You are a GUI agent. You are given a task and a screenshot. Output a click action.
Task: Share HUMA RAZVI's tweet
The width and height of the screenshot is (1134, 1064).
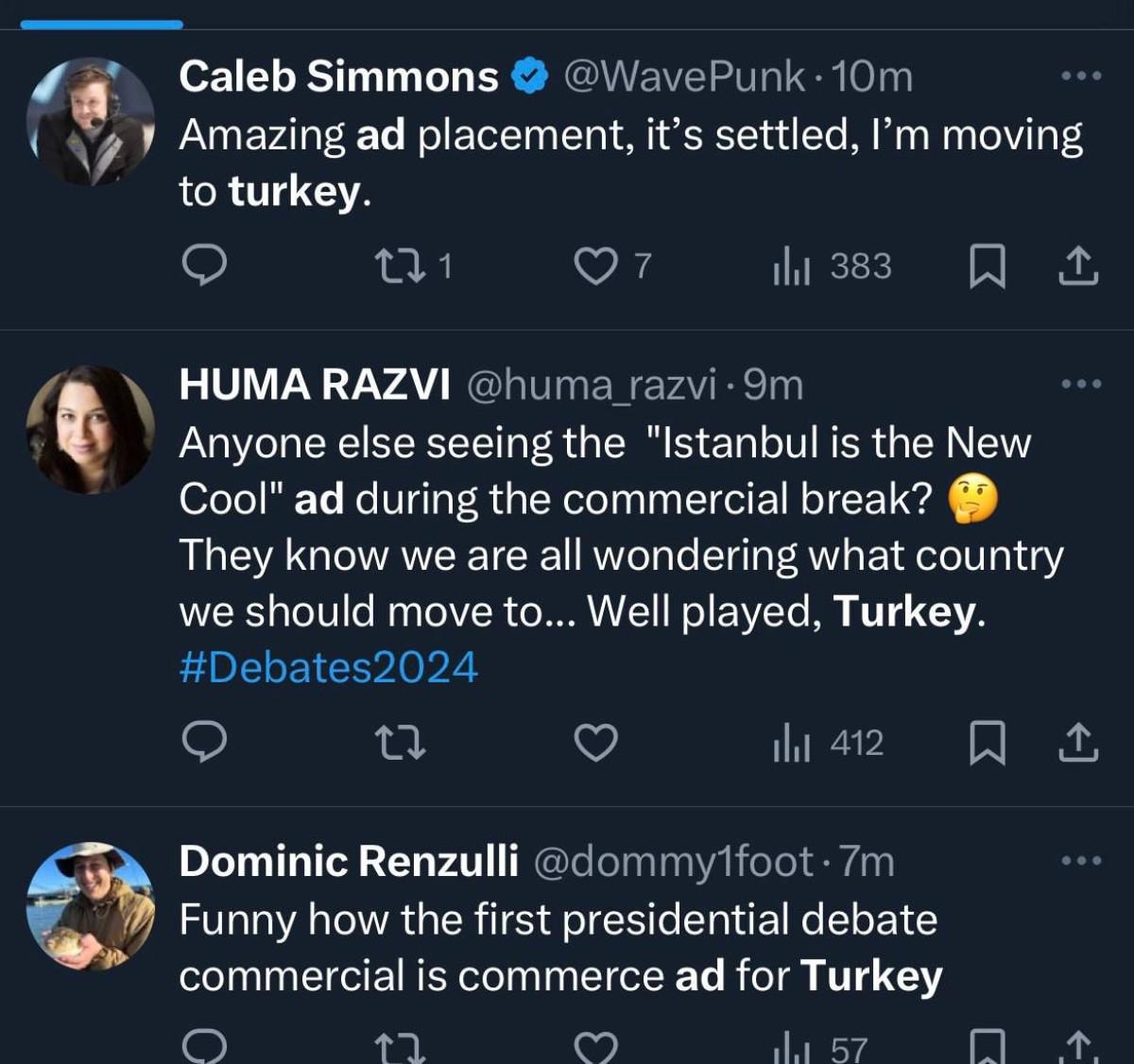(x=1078, y=743)
